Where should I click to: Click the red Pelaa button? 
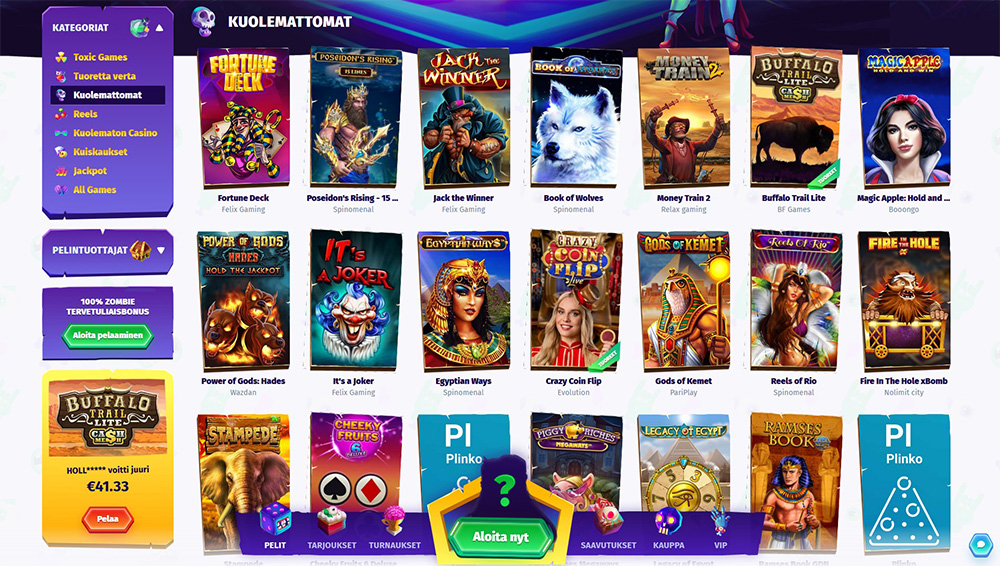click(107, 519)
